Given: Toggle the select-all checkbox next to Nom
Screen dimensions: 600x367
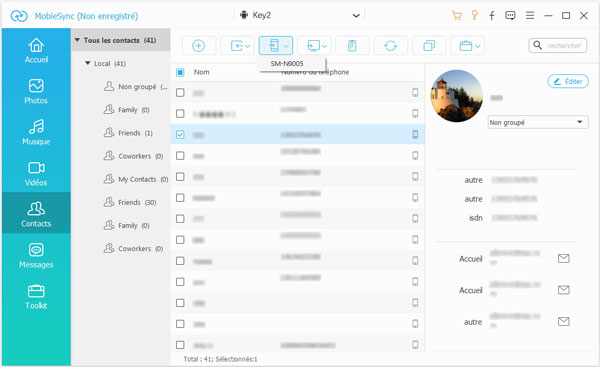Looking at the screenshot, I should (180, 72).
